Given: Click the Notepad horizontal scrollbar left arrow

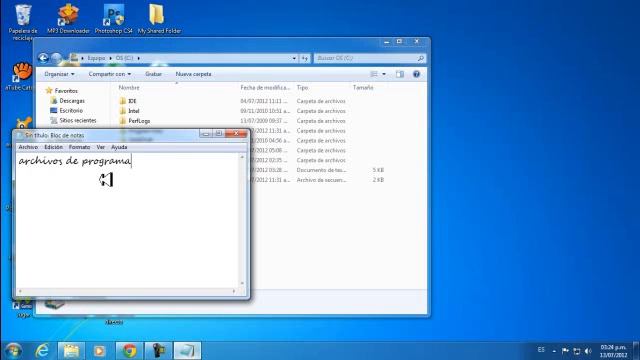Looking at the screenshot, I should tap(20, 291).
